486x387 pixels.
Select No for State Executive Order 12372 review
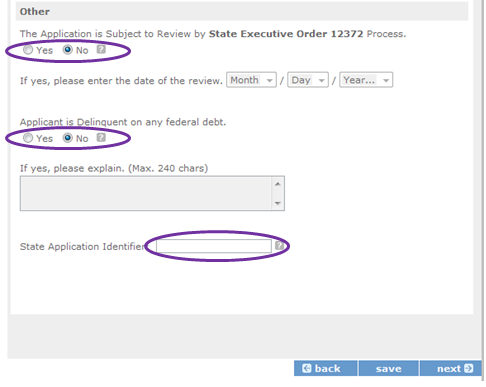[x=68, y=50]
